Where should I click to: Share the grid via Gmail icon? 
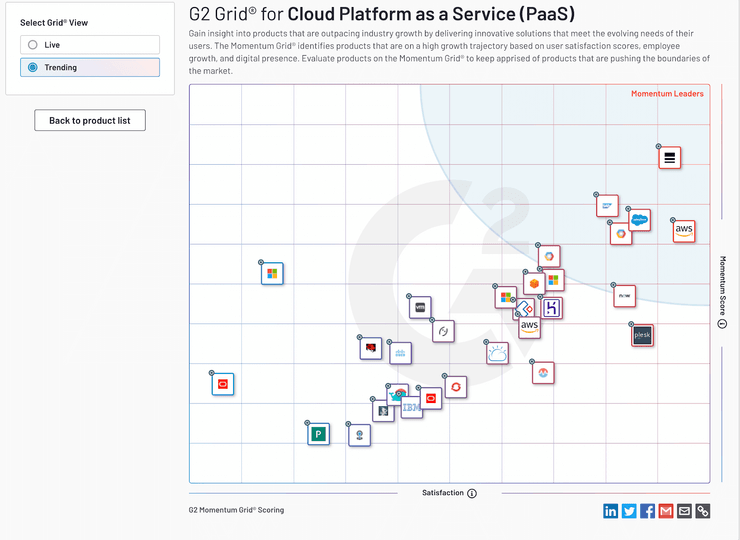click(x=665, y=511)
